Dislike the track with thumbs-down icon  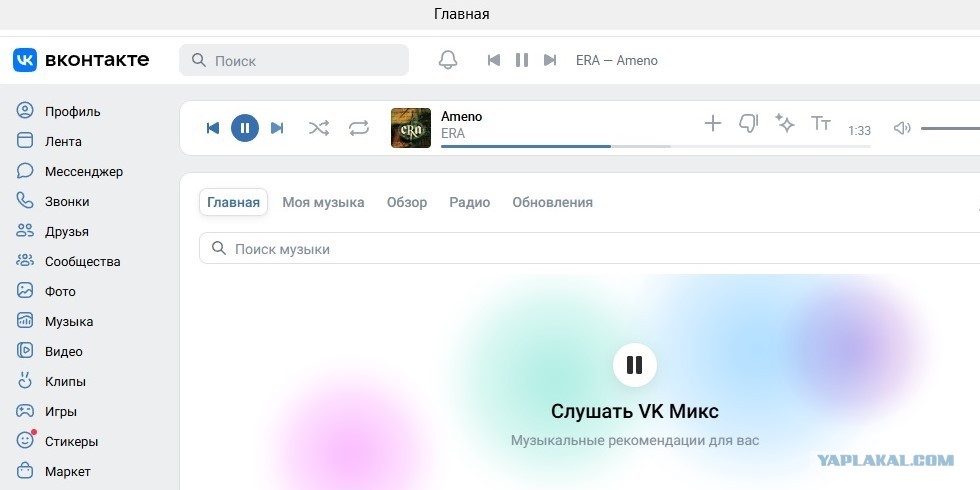(748, 123)
